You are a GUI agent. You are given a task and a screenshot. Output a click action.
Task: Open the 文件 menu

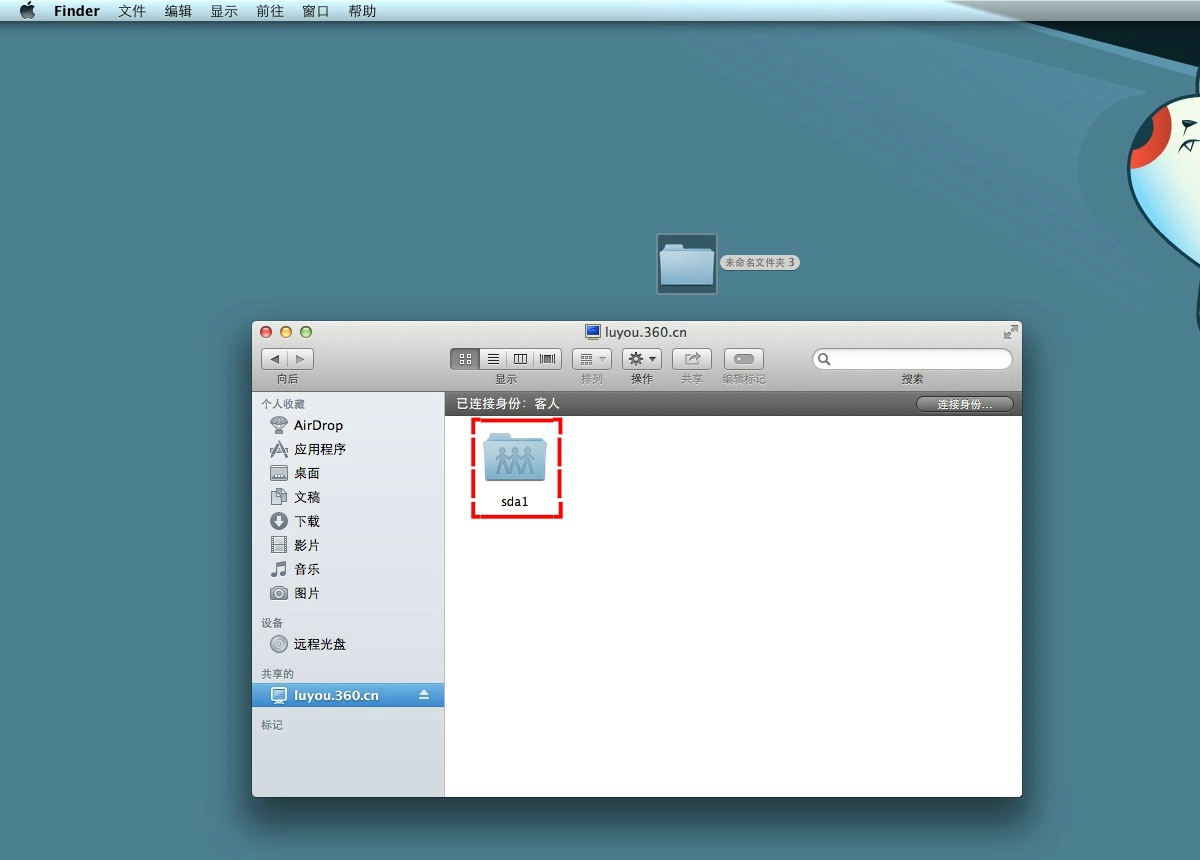(x=132, y=11)
